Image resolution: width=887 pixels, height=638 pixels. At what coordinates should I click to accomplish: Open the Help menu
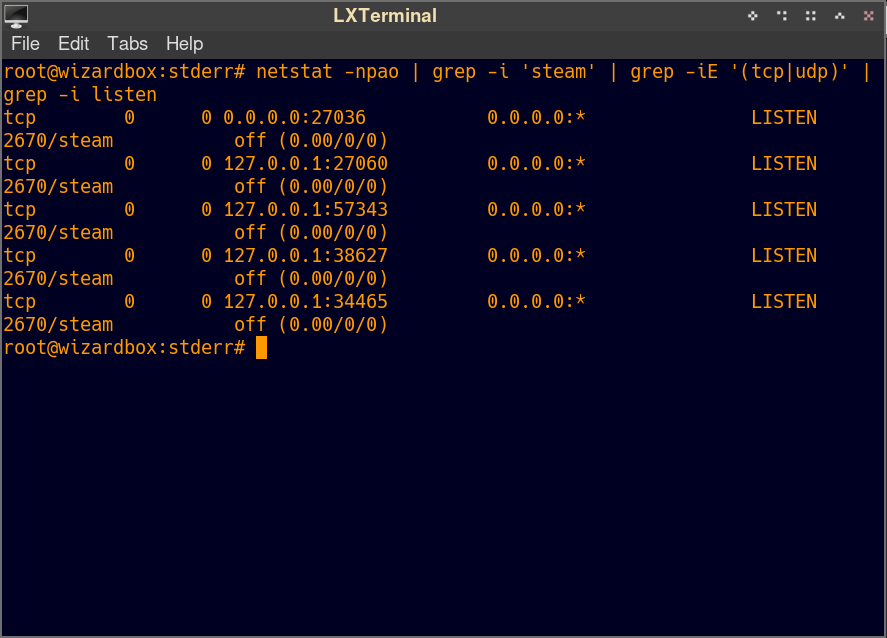point(184,44)
